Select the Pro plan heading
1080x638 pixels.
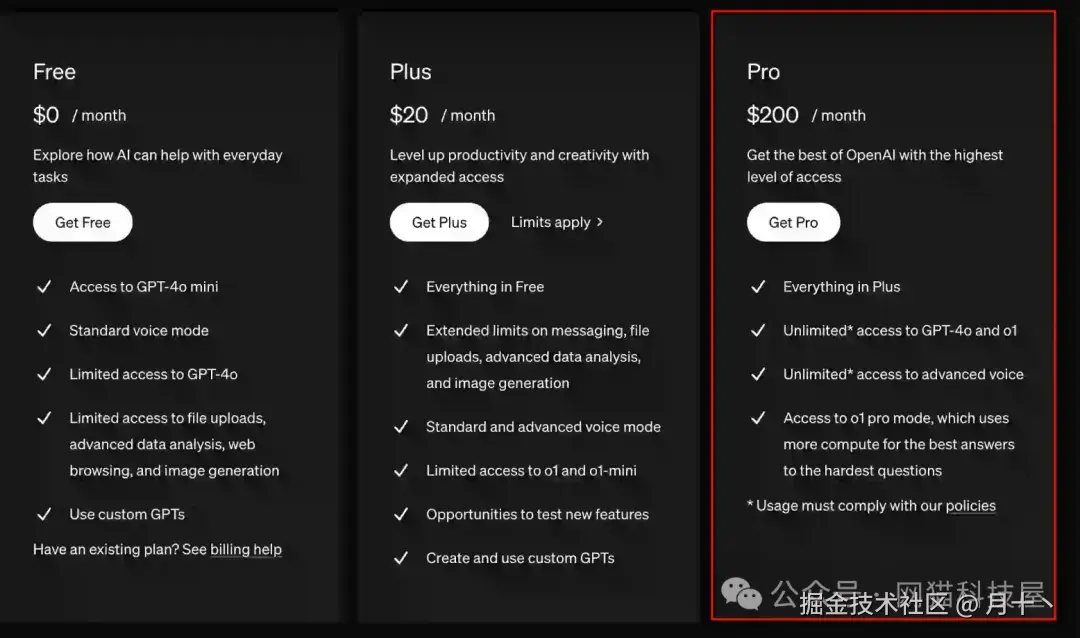763,72
